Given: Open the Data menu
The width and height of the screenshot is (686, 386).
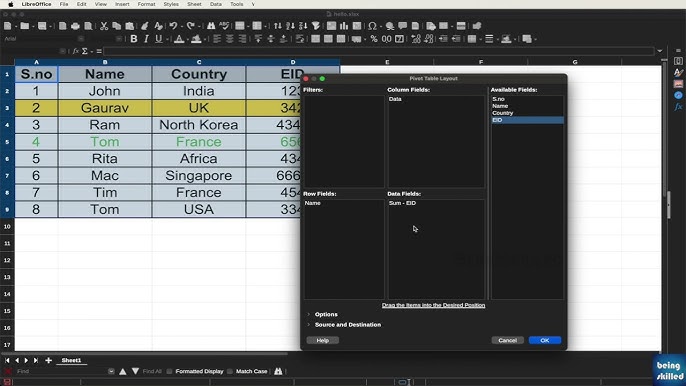Looking at the screenshot, I should point(216,4).
